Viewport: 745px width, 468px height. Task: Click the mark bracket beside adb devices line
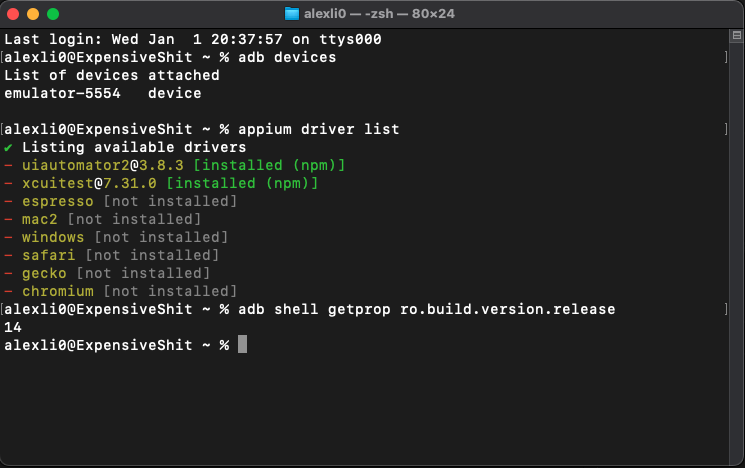point(726,57)
